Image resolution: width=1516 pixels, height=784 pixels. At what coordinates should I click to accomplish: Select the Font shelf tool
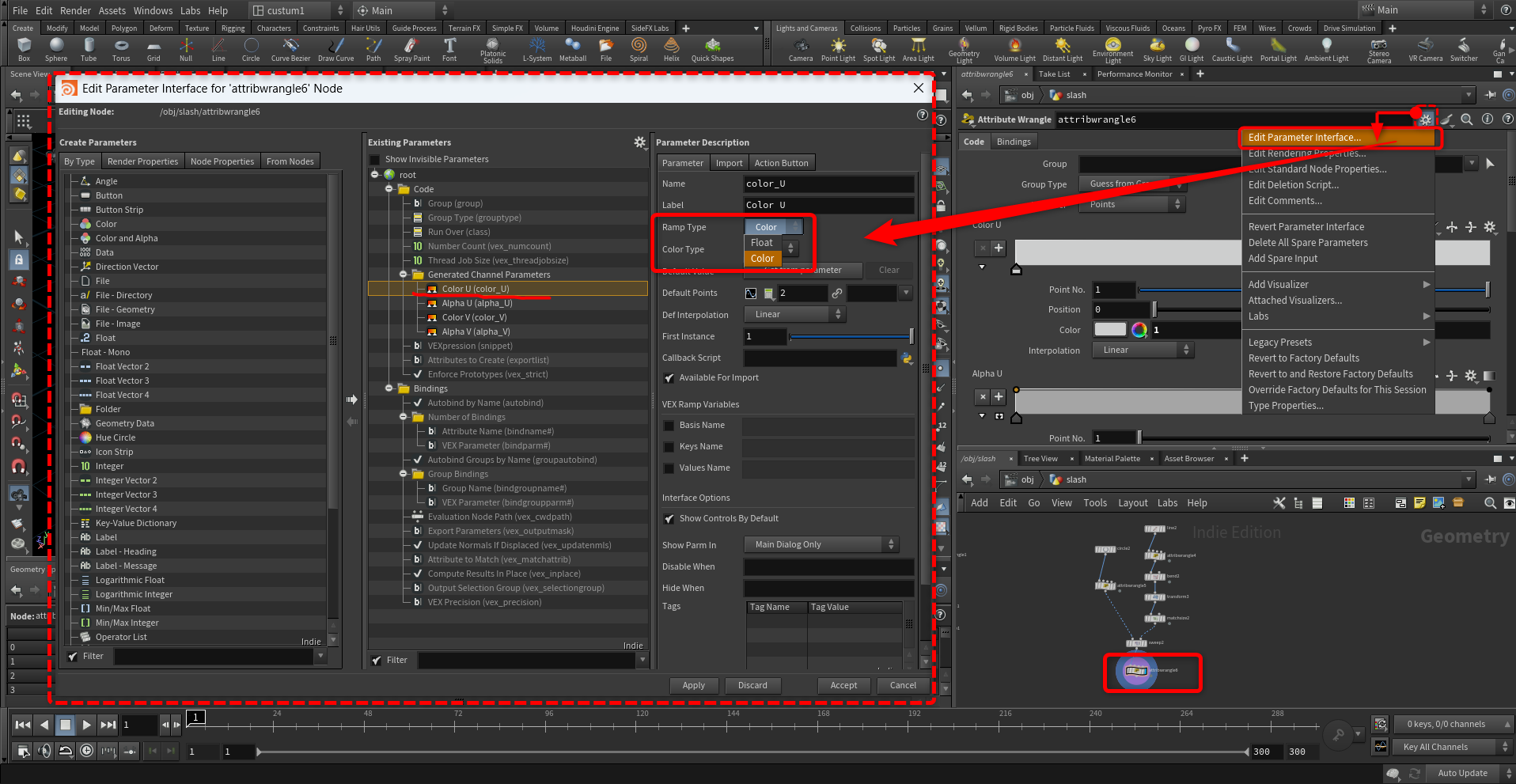[449, 49]
